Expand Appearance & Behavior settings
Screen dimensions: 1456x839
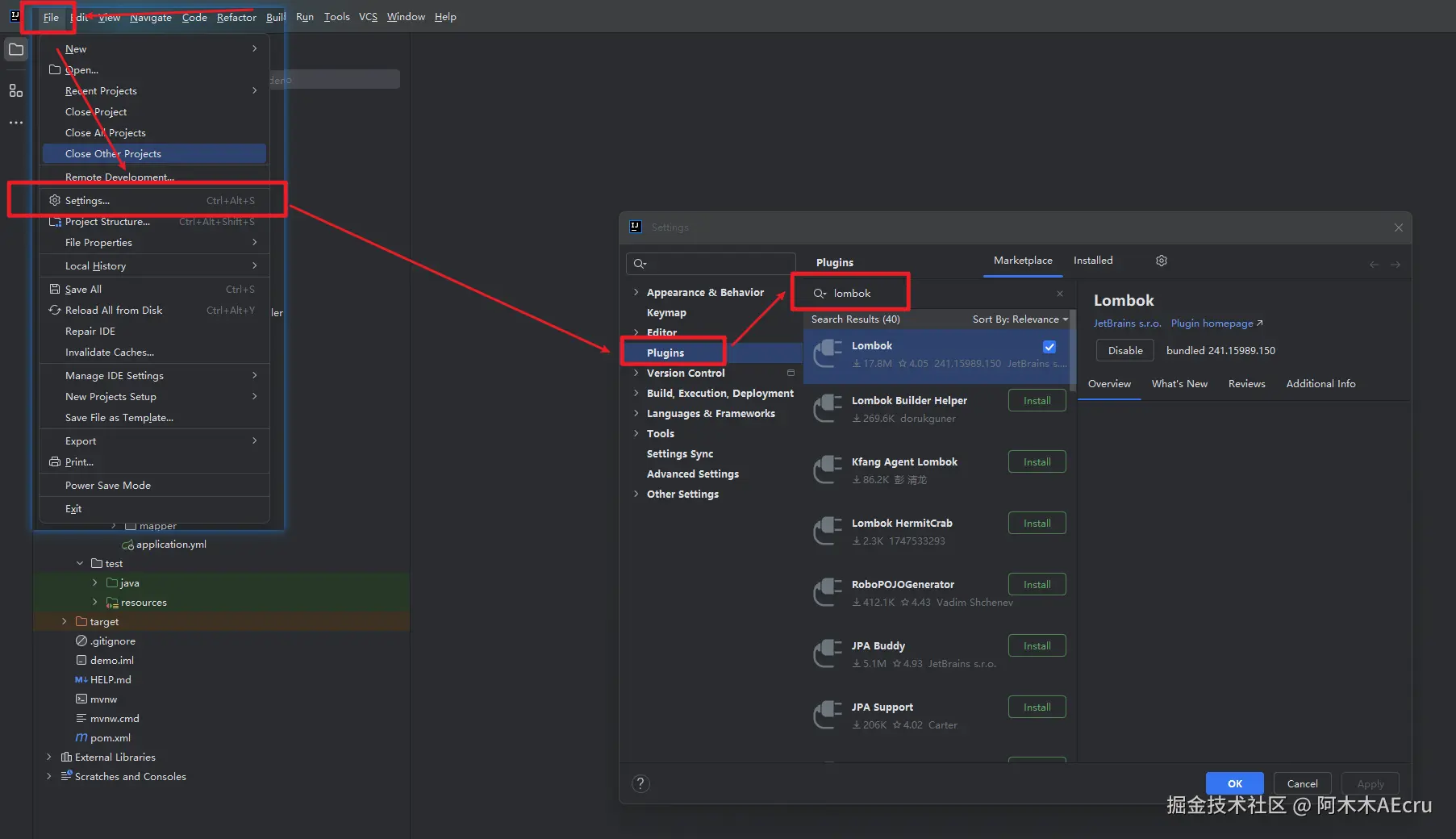pyautogui.click(x=636, y=293)
